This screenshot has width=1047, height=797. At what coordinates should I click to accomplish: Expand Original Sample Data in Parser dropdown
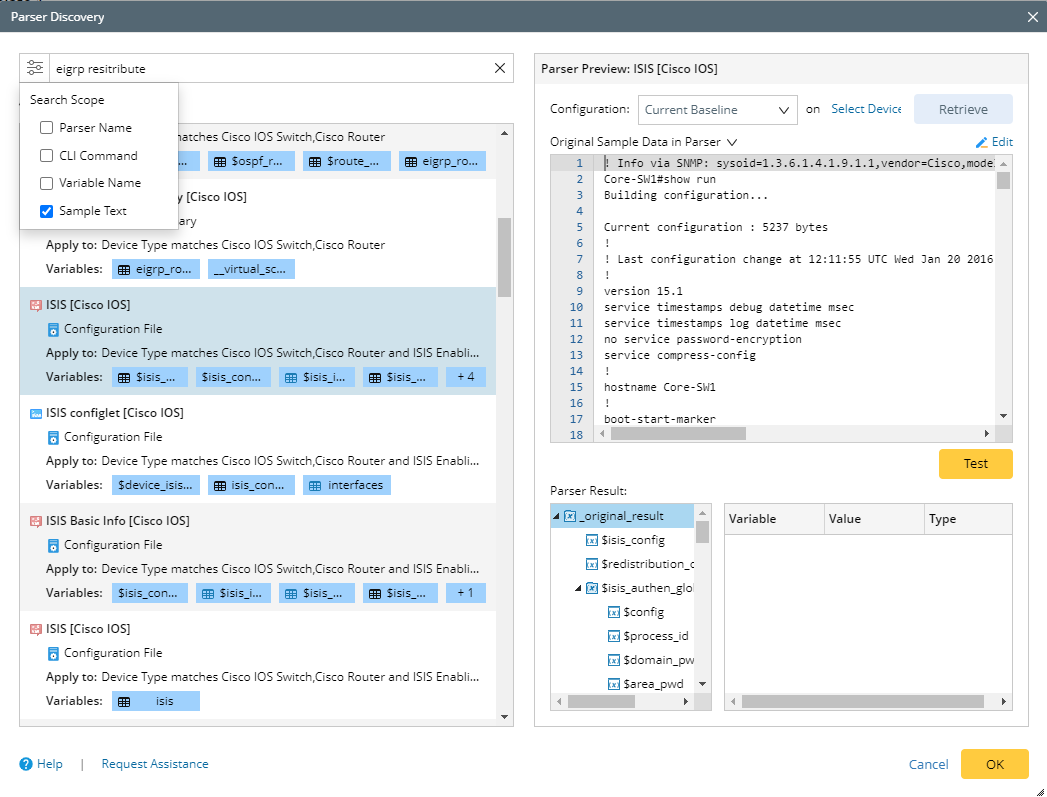[x=732, y=142]
